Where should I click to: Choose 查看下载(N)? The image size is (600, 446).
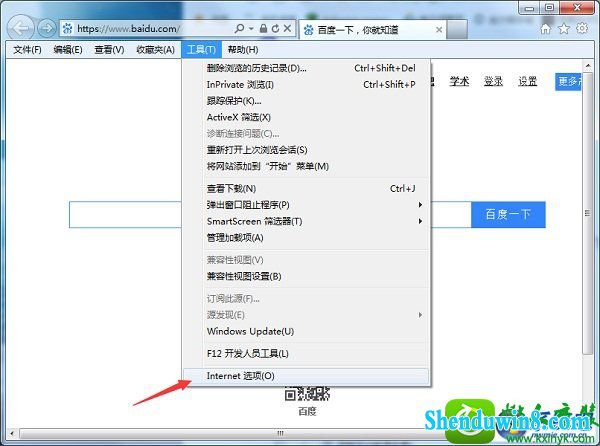306,189
